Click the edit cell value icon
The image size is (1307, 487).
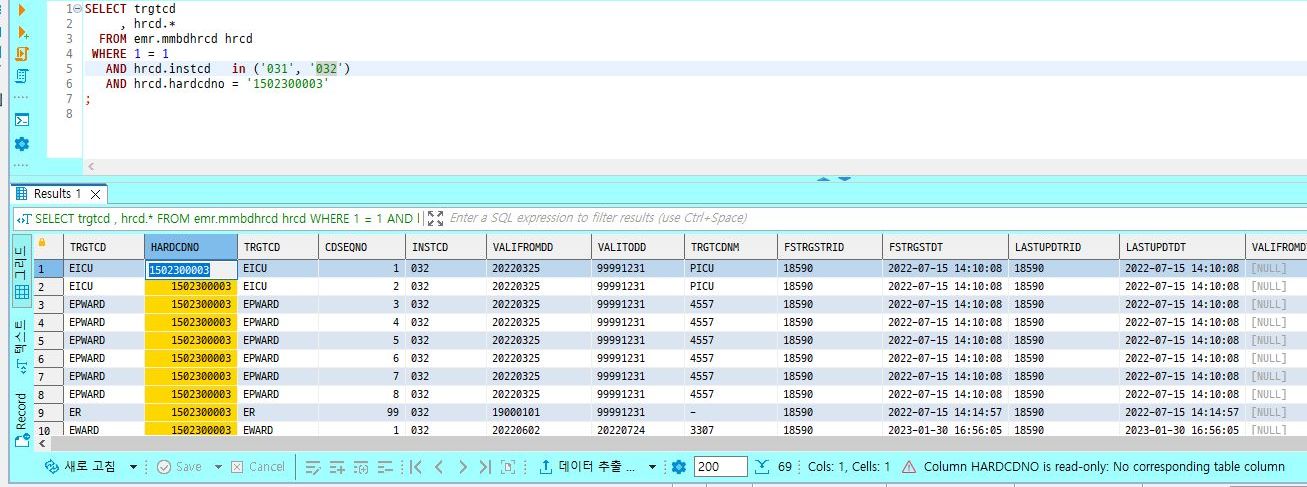click(x=313, y=467)
